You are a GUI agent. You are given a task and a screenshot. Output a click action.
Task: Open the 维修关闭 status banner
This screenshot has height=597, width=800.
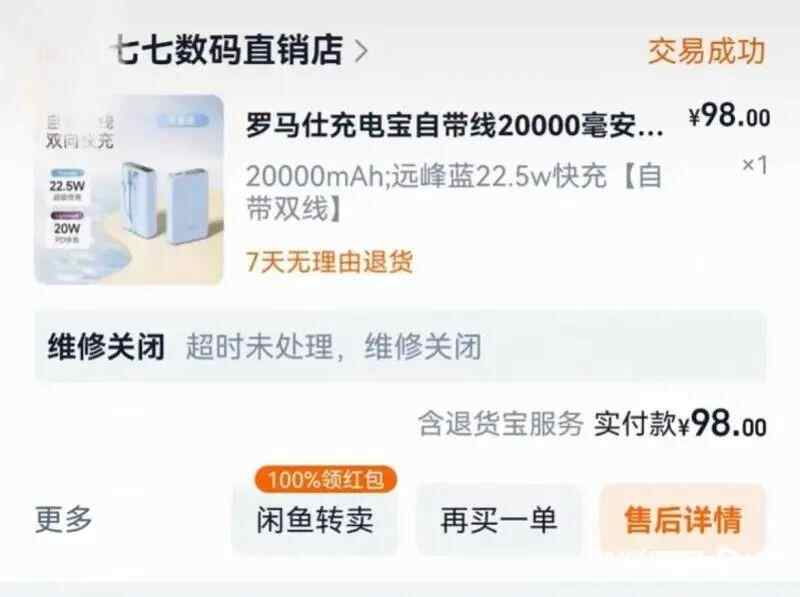[x=401, y=346]
